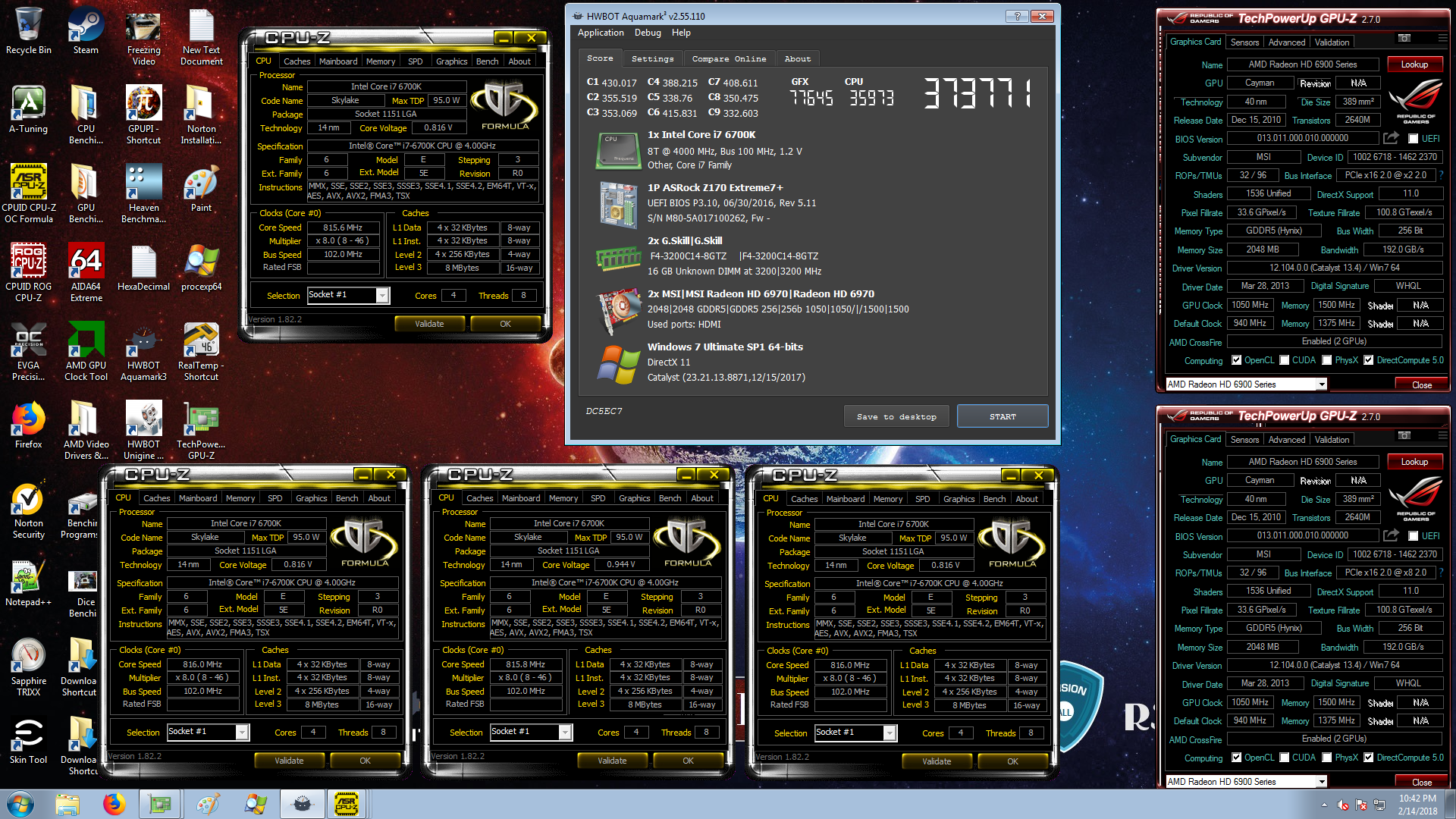Open RealTemp shortcut on desktop
Screen dimensions: 1456x819
pos(201,350)
